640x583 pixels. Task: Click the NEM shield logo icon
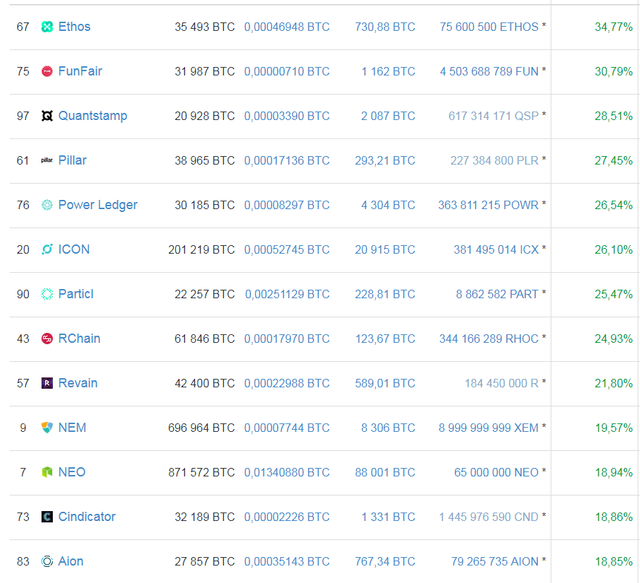point(47,427)
